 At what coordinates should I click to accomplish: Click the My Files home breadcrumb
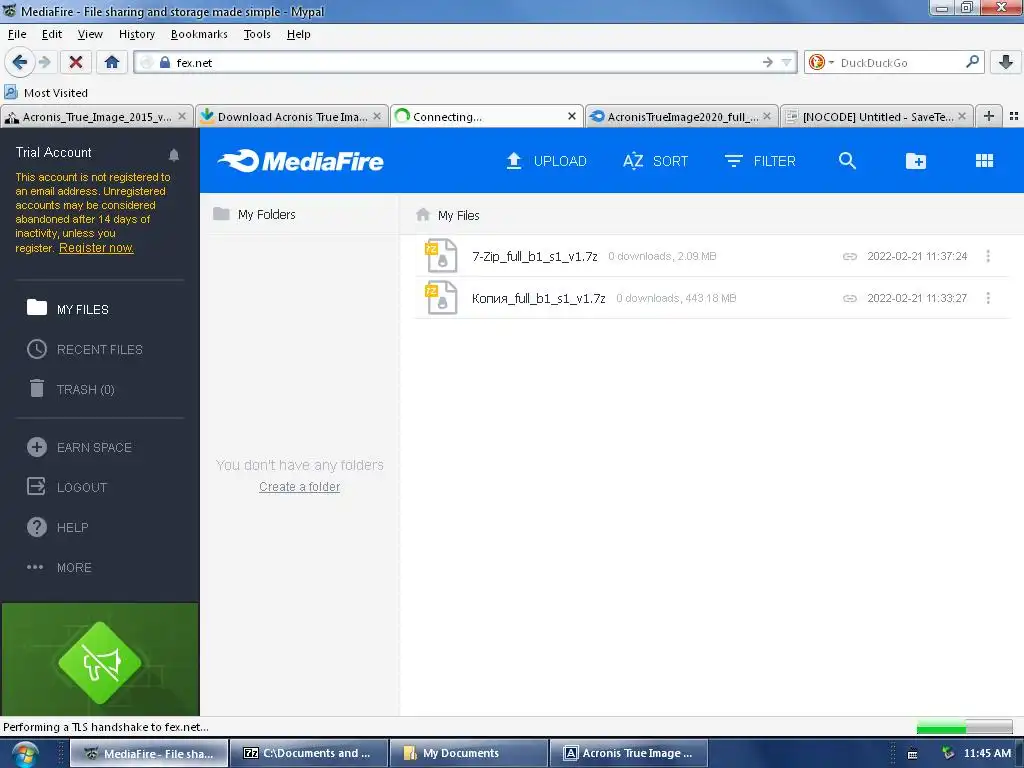(447, 215)
